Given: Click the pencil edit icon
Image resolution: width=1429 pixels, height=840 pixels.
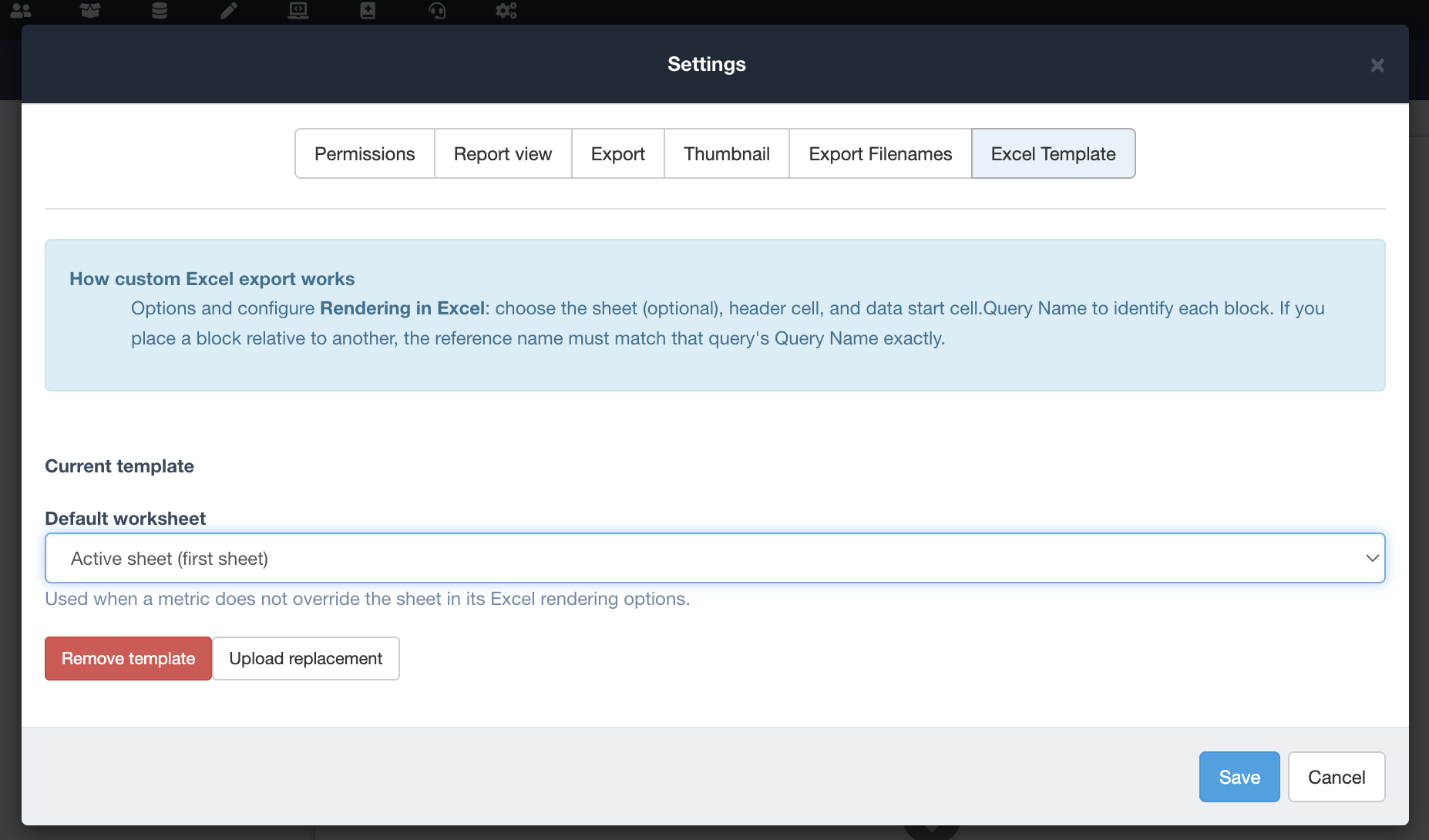Looking at the screenshot, I should (229, 11).
